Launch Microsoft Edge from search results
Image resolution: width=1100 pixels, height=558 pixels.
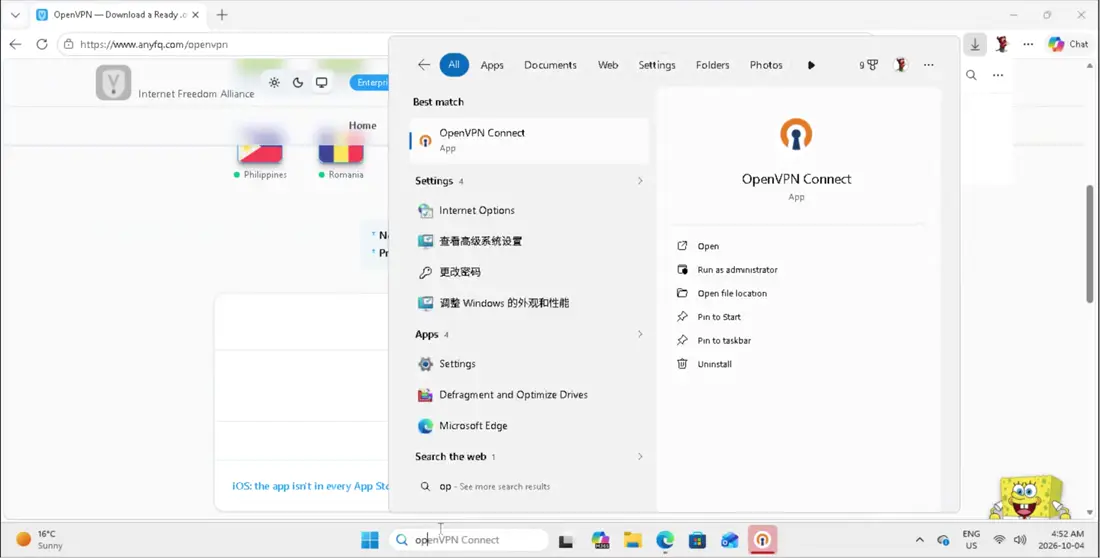click(x=529, y=426)
